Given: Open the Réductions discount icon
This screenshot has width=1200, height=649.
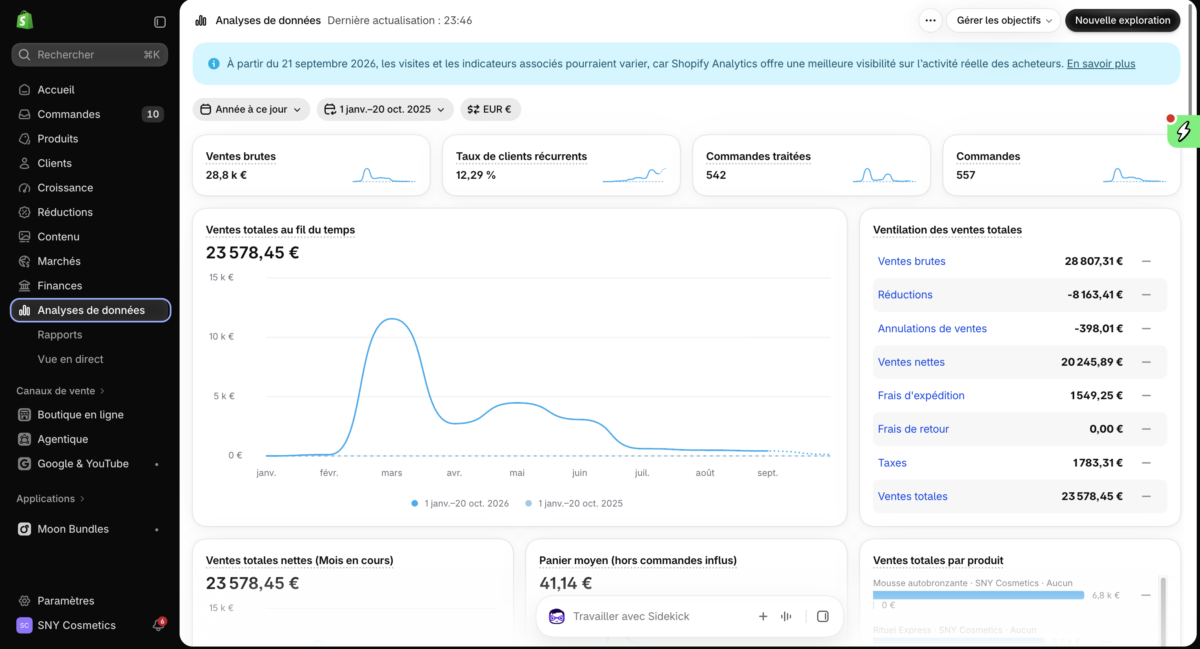Looking at the screenshot, I should (x=25, y=212).
